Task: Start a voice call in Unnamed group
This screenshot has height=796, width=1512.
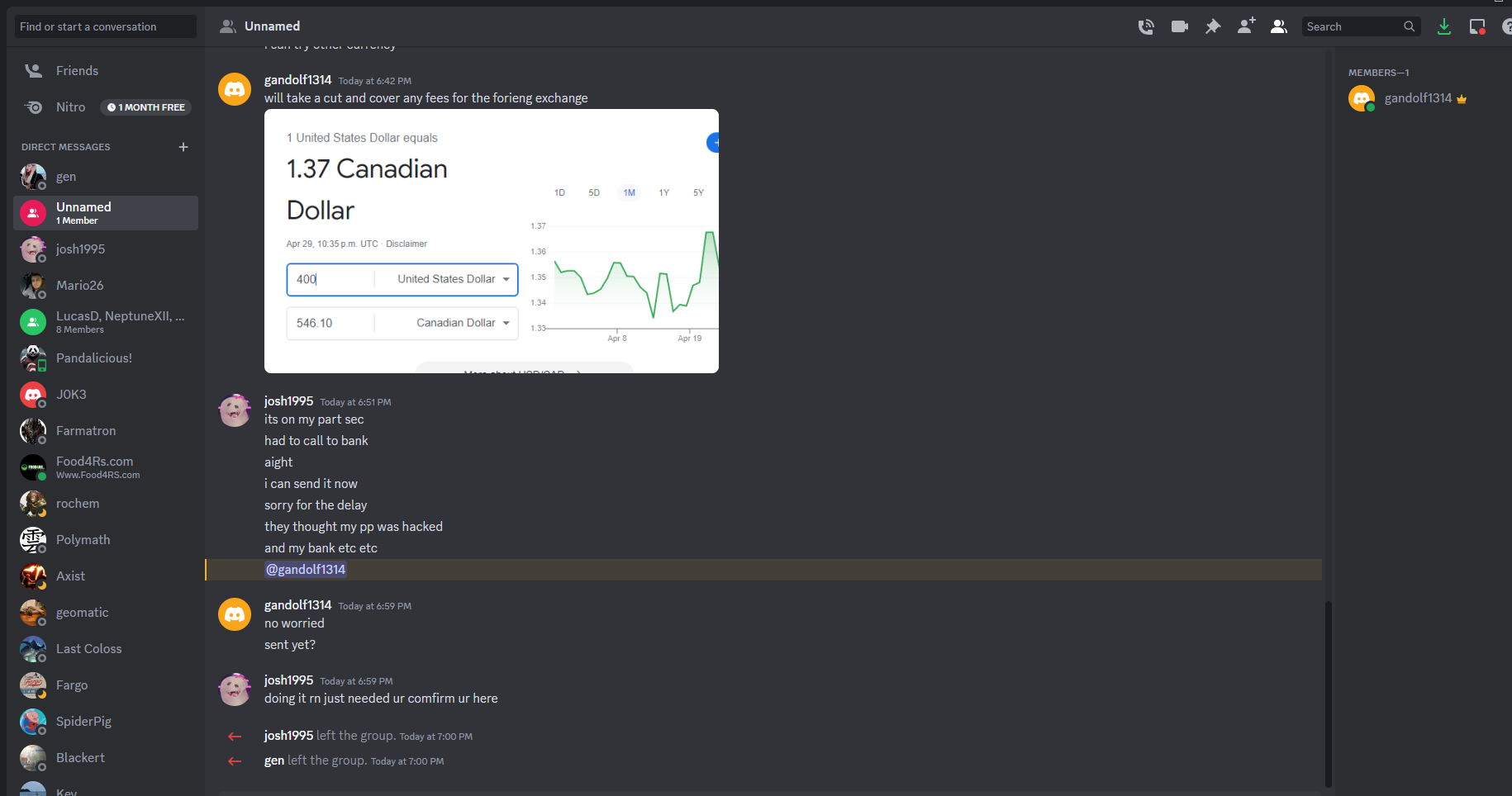Action: [x=1146, y=26]
